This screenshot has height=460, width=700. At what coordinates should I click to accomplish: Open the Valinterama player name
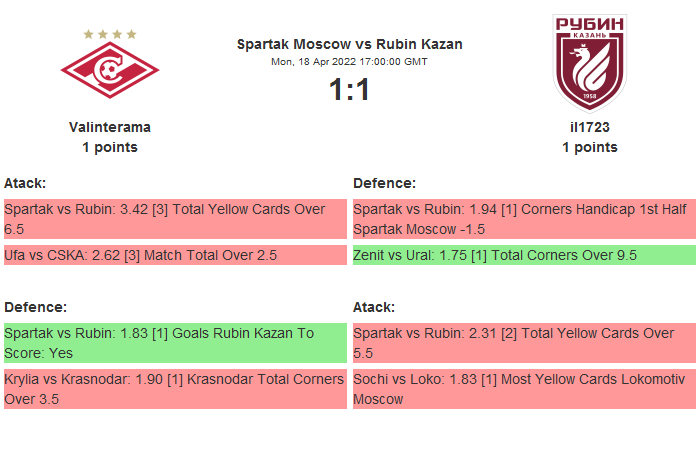coord(110,127)
